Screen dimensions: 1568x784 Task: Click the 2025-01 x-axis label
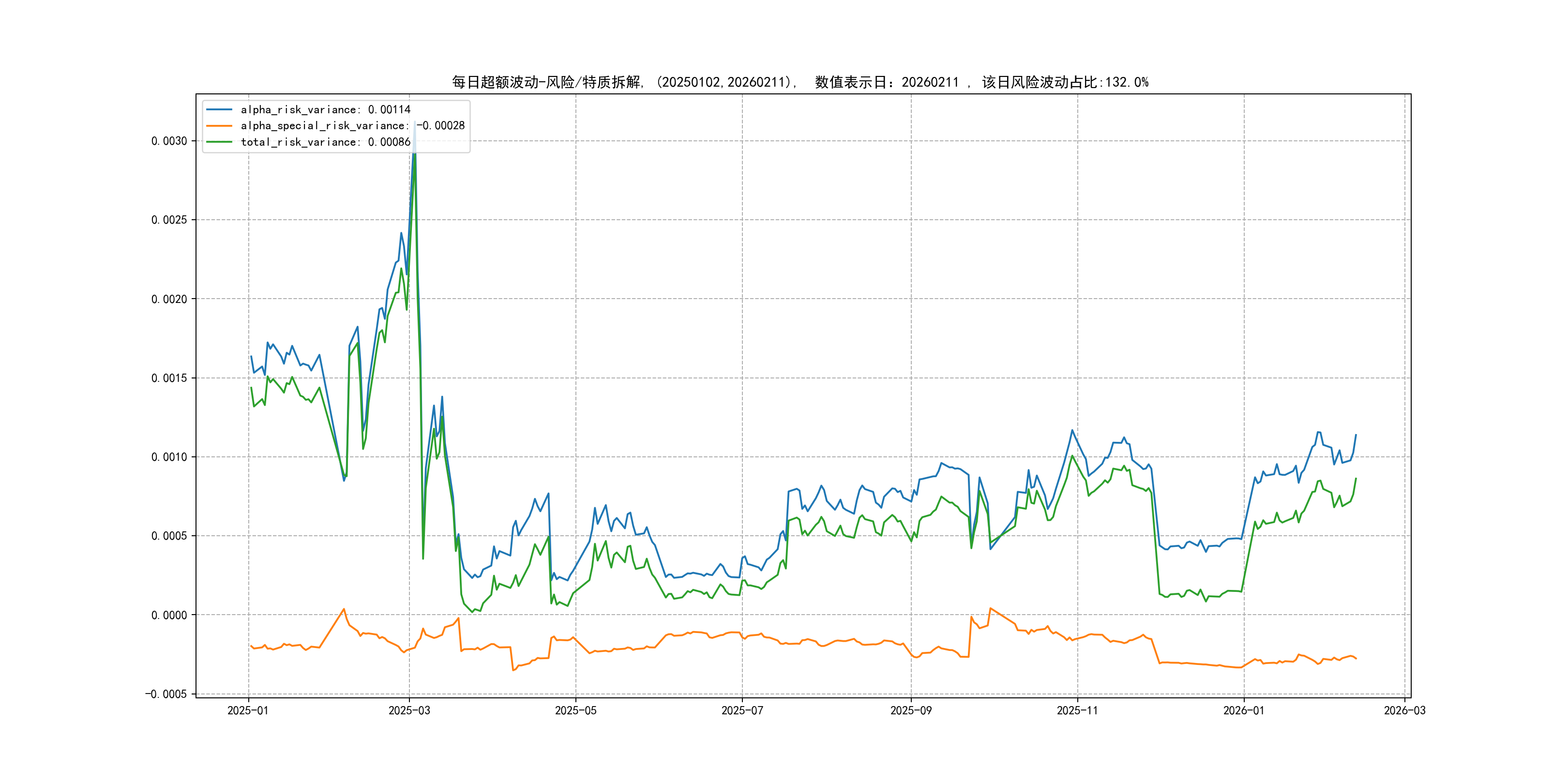tap(248, 710)
